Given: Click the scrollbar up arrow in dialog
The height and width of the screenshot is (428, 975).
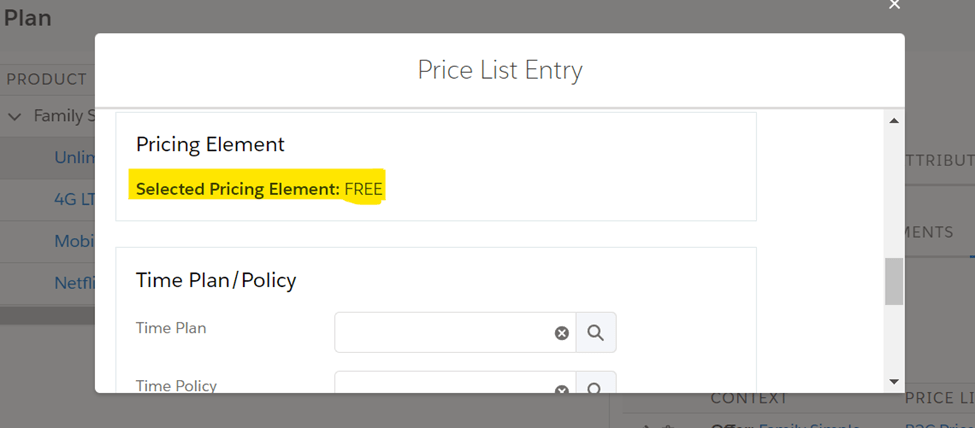Looking at the screenshot, I should [893, 121].
